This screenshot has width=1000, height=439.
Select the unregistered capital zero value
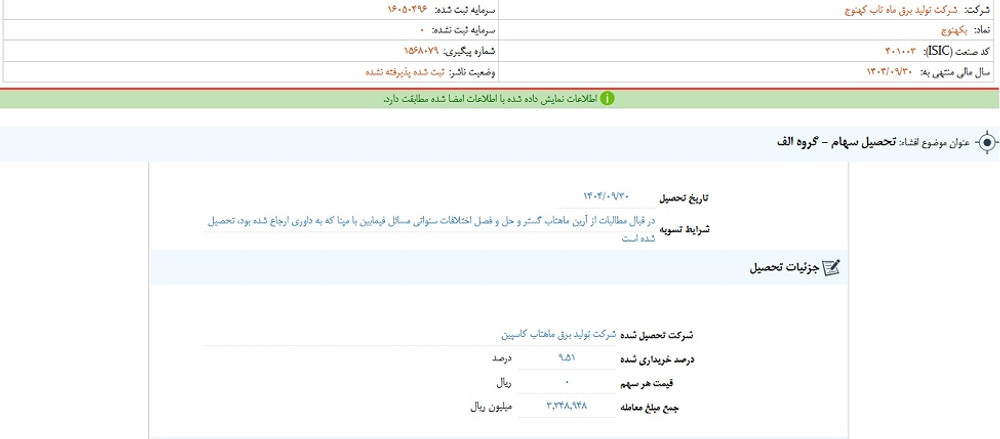422,31
